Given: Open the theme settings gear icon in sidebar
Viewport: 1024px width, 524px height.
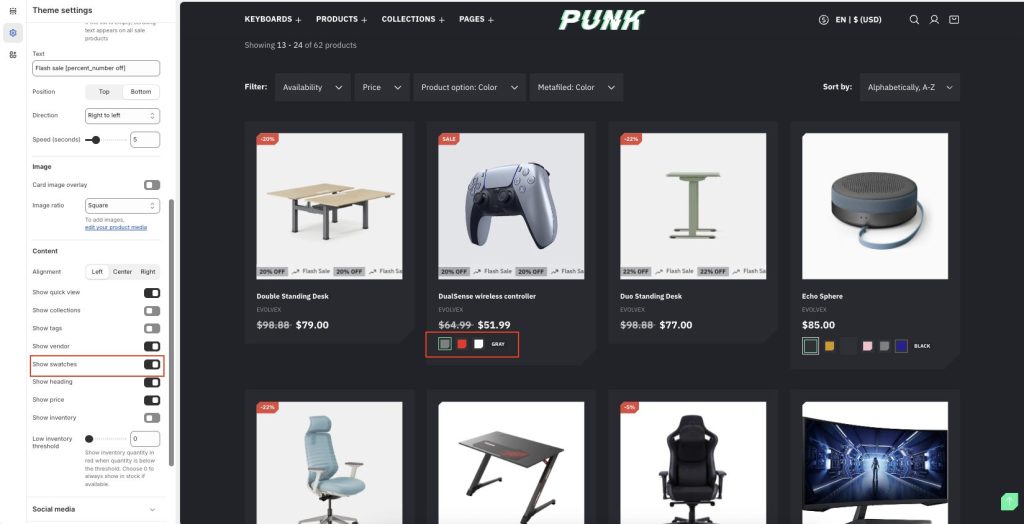Looking at the screenshot, I should pos(12,33).
